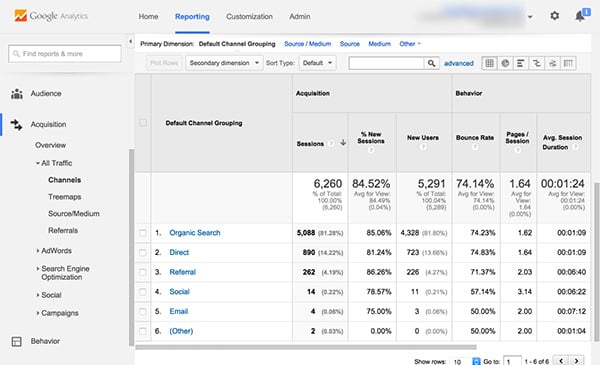Switch to Percentage pie chart view icon
The image size is (600, 365).
pyautogui.click(x=505, y=64)
